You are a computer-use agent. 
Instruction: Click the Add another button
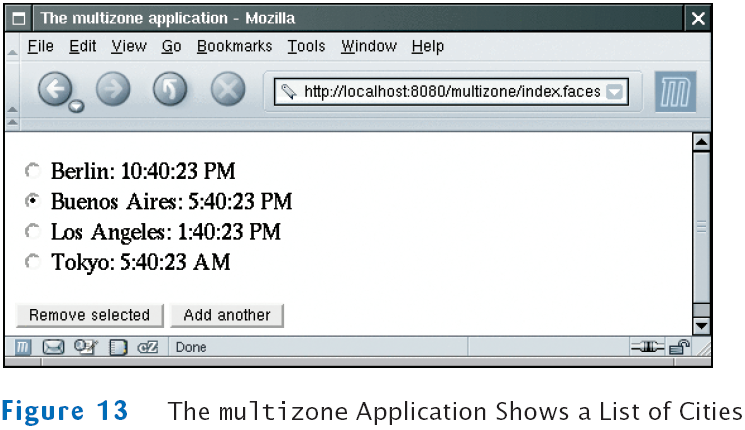coord(227,315)
